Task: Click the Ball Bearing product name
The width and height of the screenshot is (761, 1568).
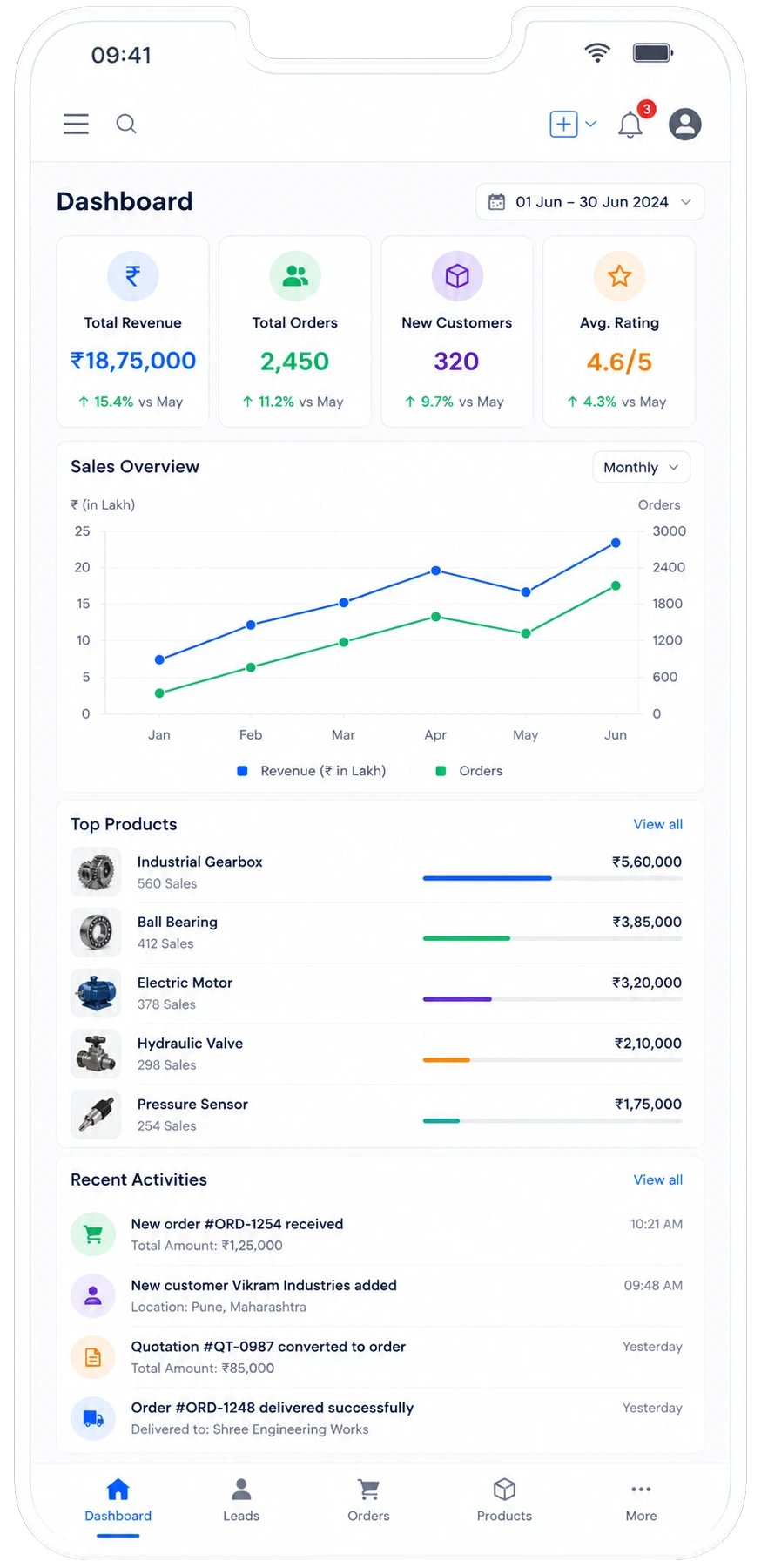Action: 178,922
